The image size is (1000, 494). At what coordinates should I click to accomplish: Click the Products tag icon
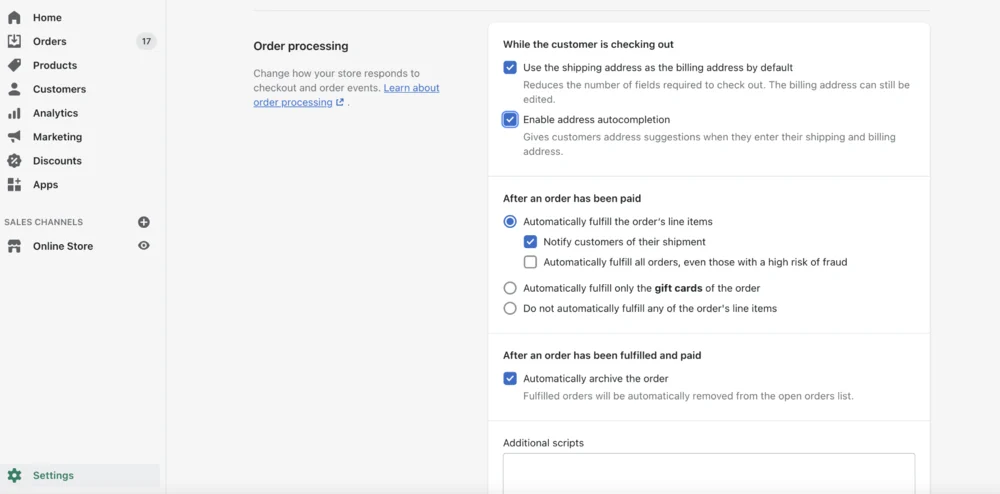pos(14,65)
